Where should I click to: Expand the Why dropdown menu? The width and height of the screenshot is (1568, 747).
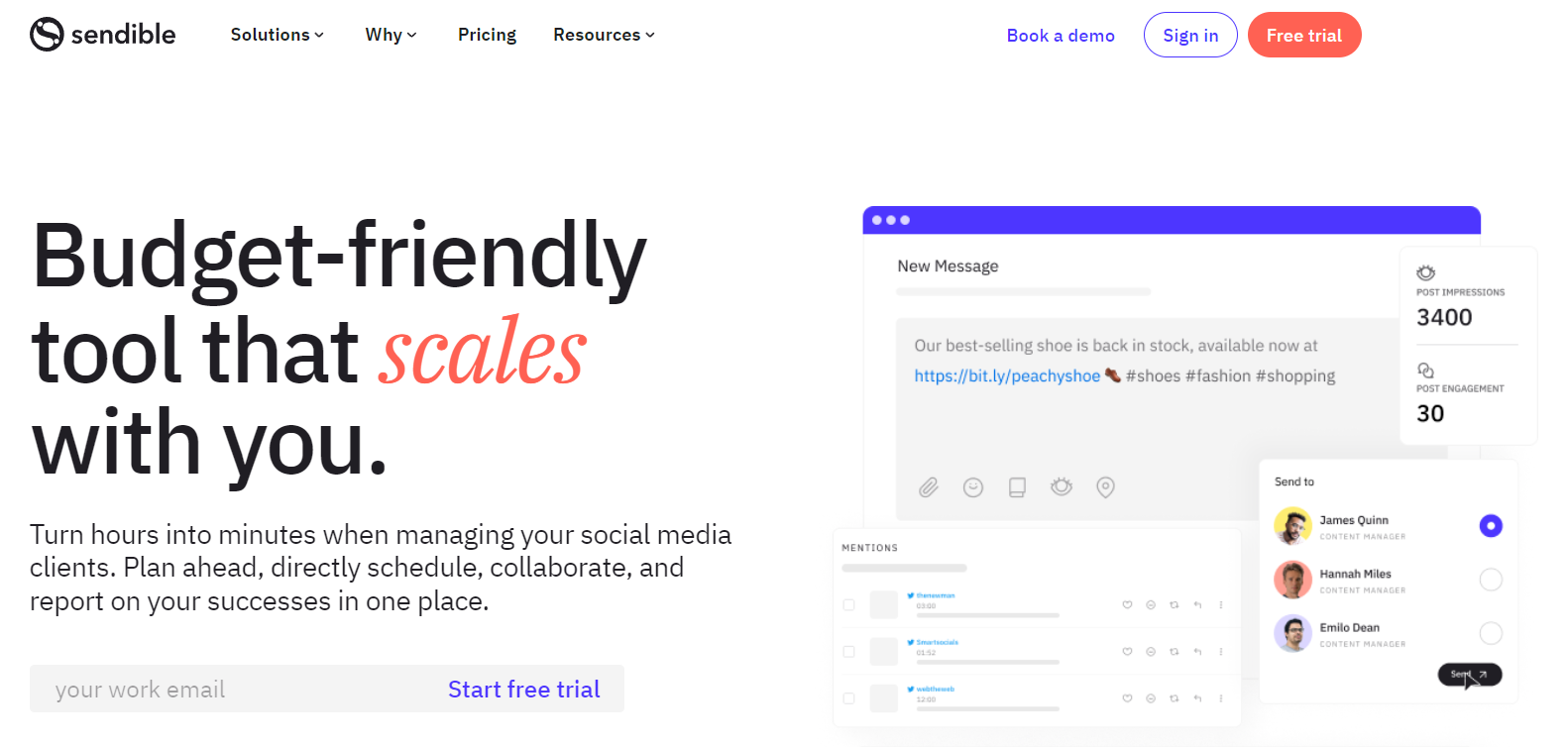pyautogui.click(x=391, y=35)
